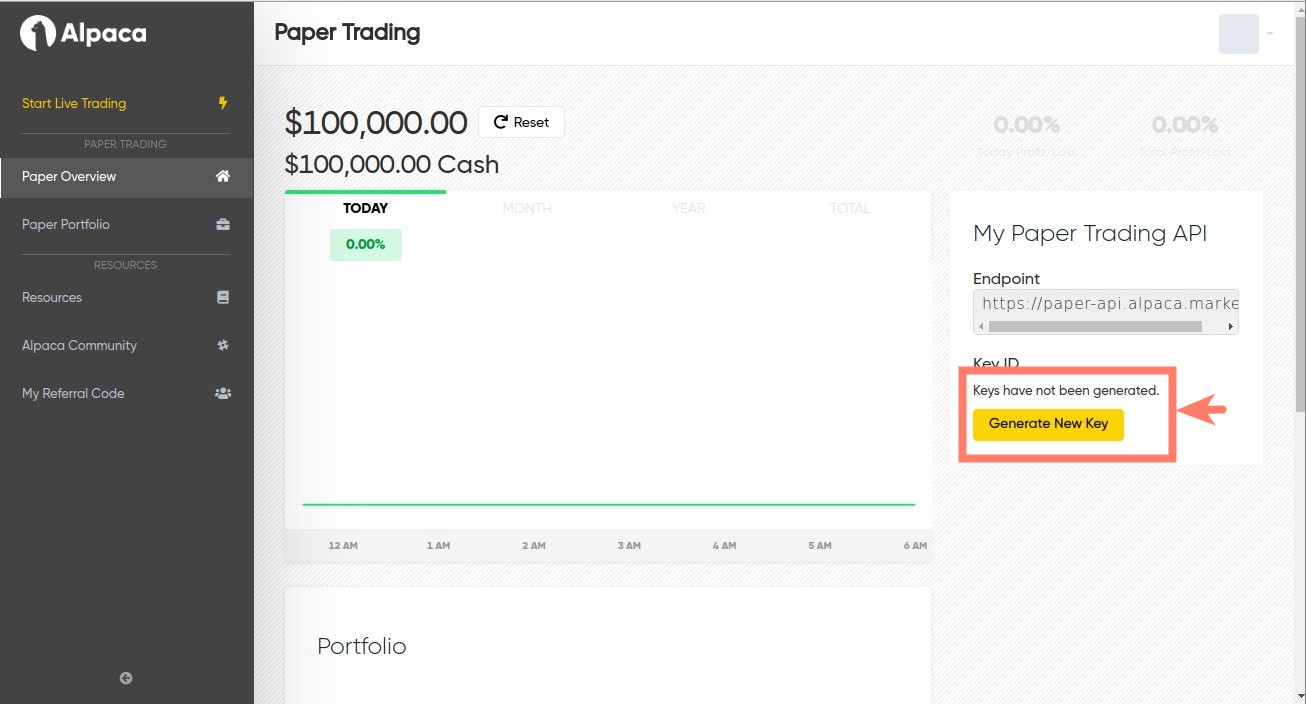
Task: Click the endpoint URL field
Action: pos(1105,303)
